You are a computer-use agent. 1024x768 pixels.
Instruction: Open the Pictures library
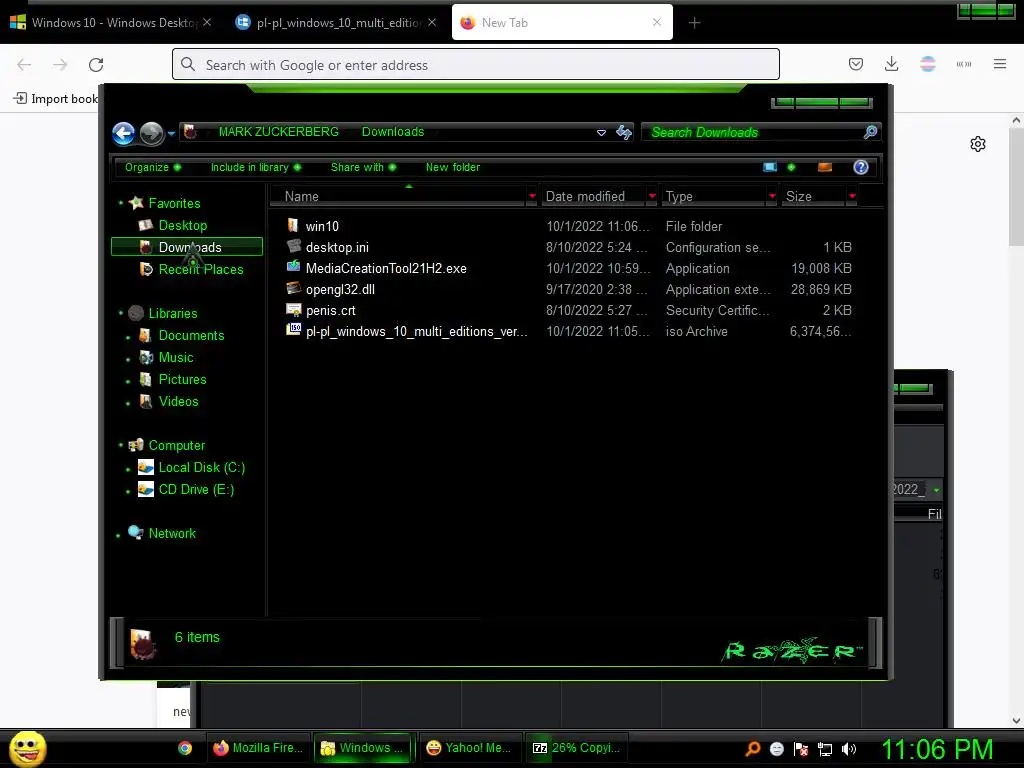(182, 379)
